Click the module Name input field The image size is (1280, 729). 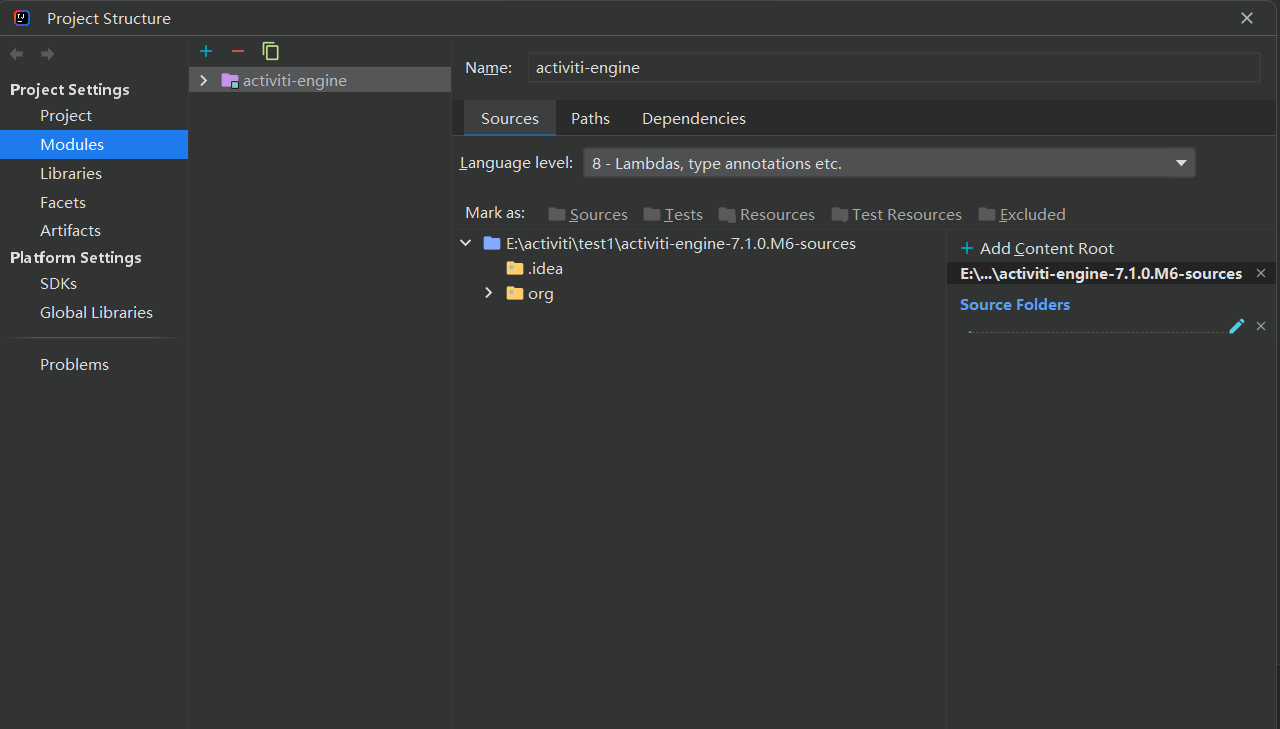click(893, 68)
